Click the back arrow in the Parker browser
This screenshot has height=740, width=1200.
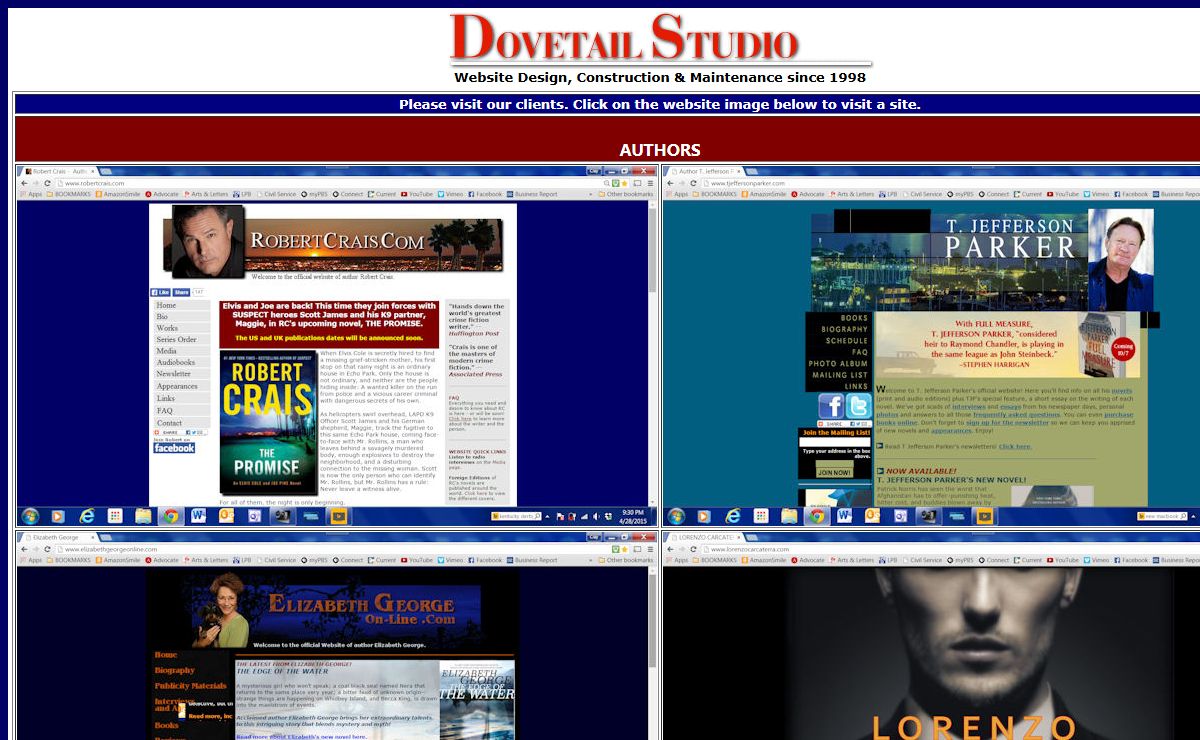670,183
